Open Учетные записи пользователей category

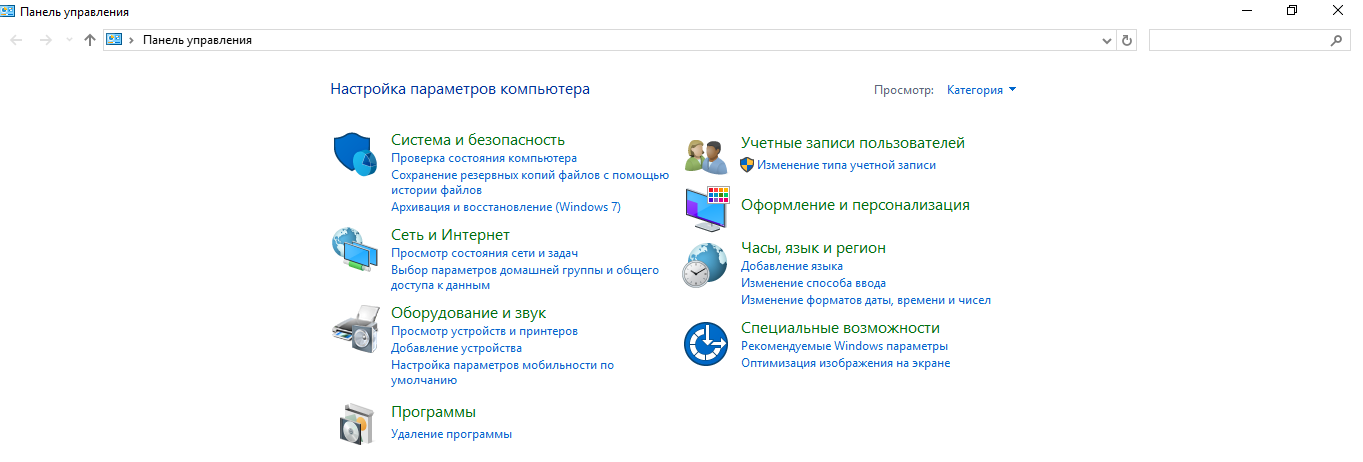853,143
